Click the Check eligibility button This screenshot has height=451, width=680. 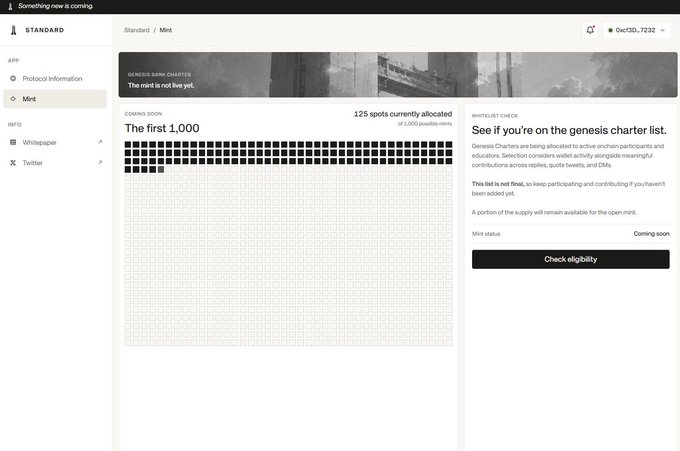pos(571,259)
